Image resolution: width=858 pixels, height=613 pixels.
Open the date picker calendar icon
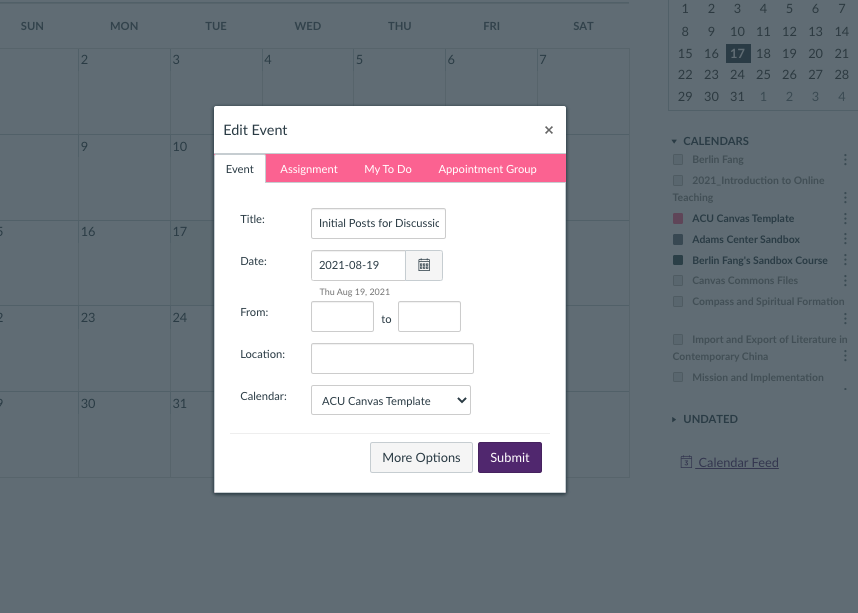[x=424, y=265]
